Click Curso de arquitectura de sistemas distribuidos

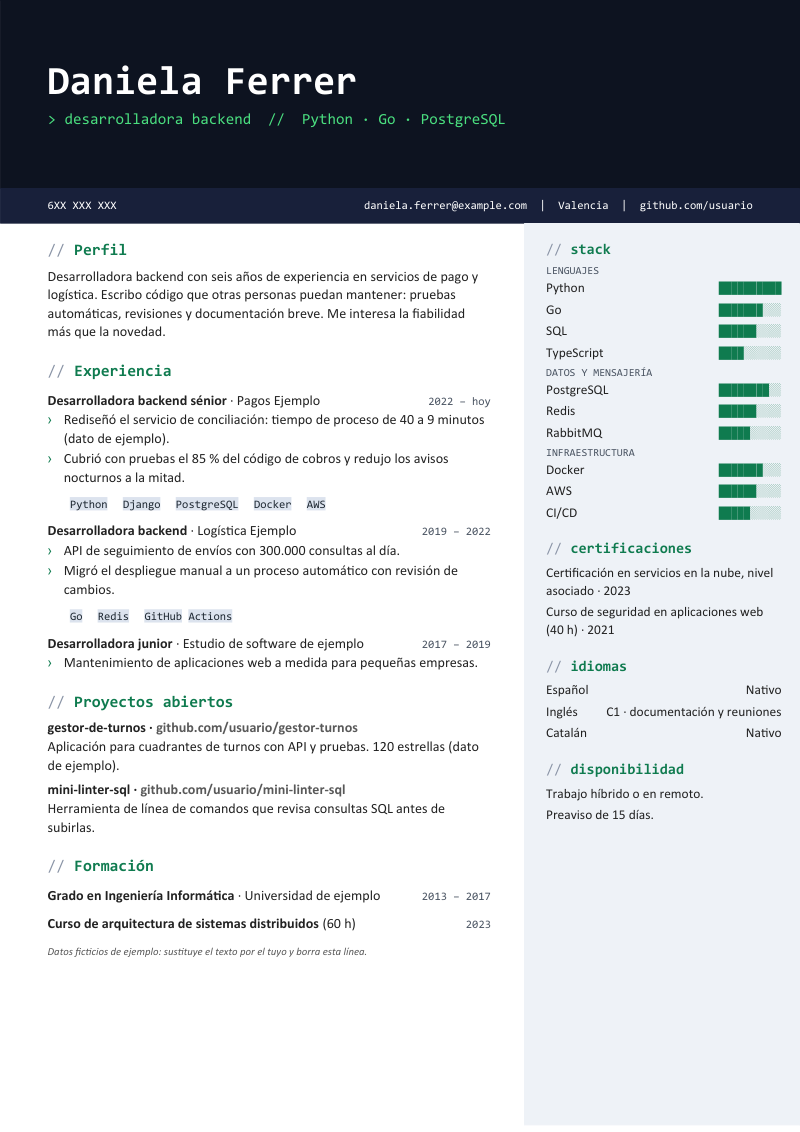coord(183,924)
